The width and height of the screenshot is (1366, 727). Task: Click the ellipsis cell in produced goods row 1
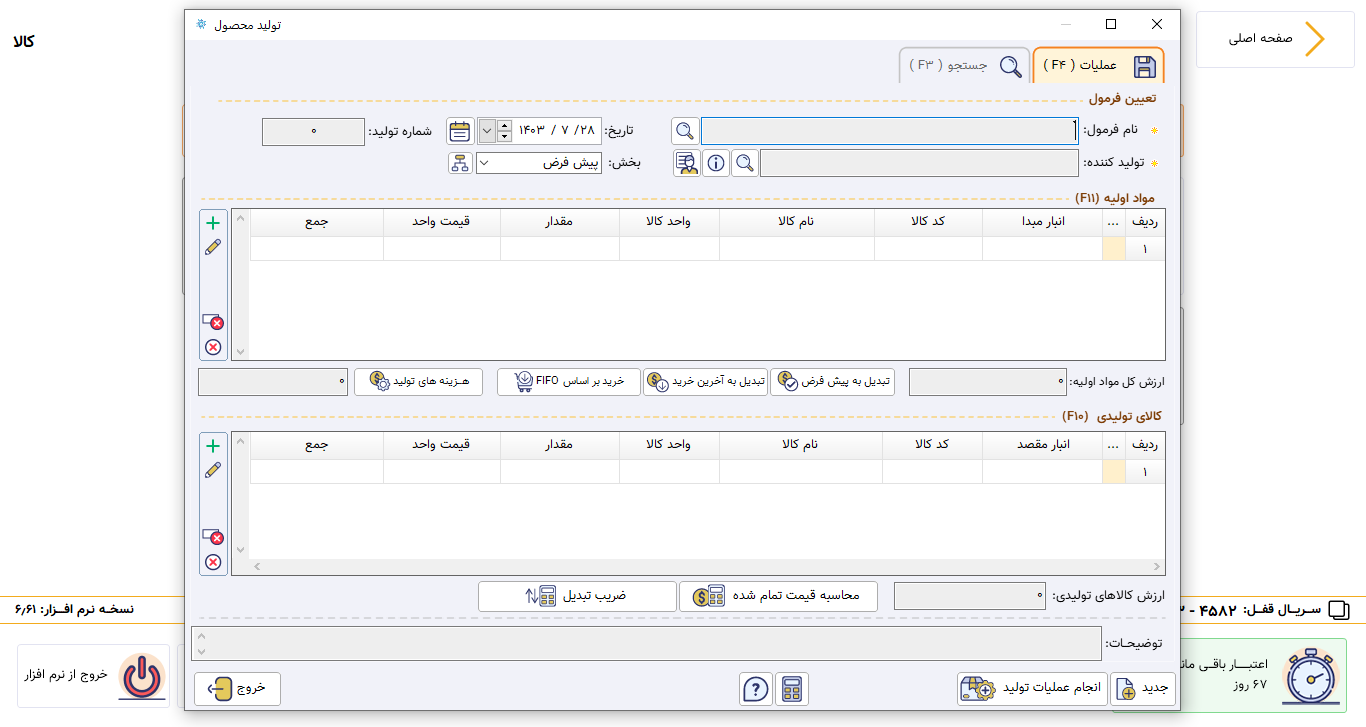tap(1114, 472)
